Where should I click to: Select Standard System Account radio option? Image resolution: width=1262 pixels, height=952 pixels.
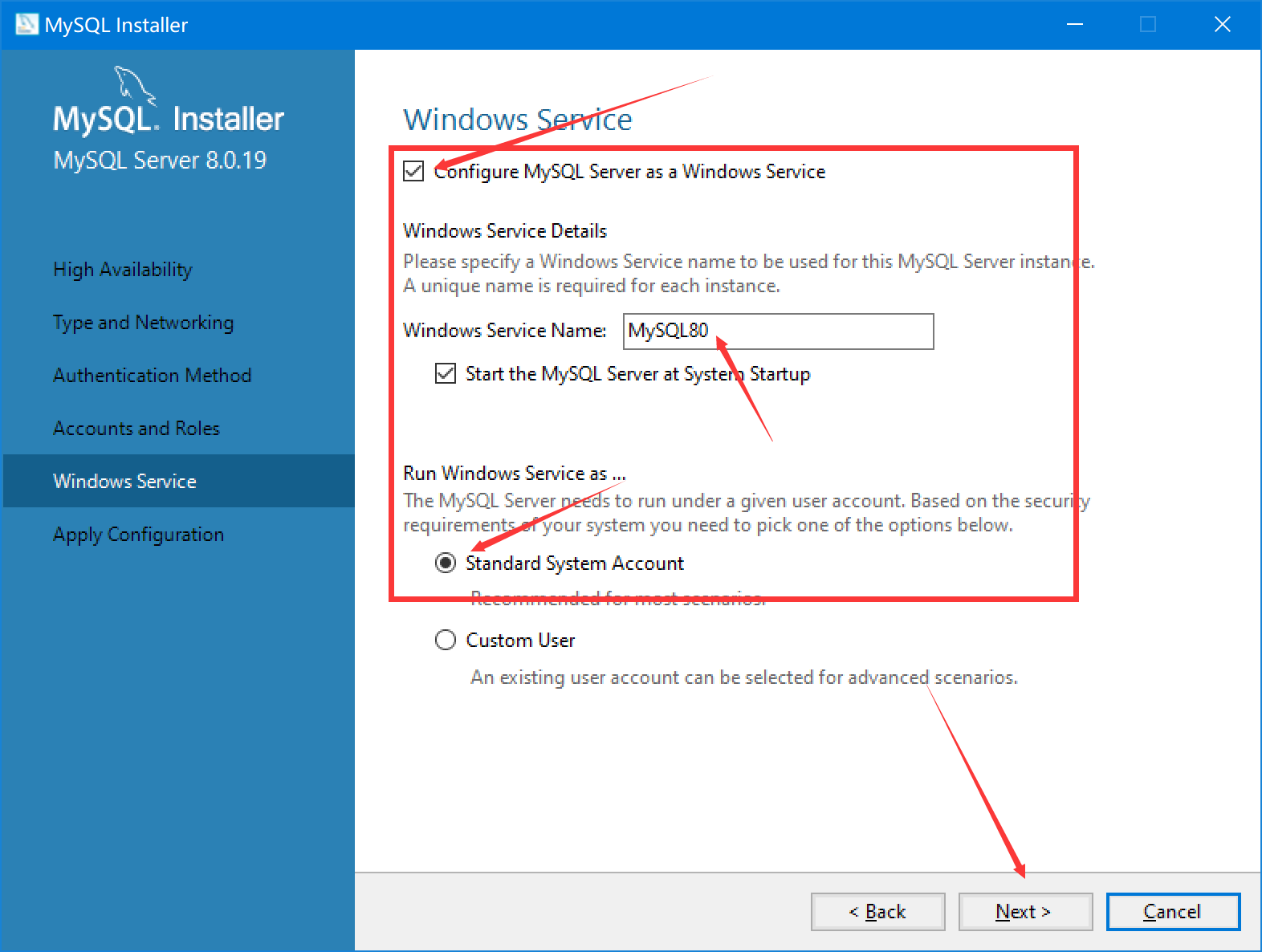coord(446,563)
